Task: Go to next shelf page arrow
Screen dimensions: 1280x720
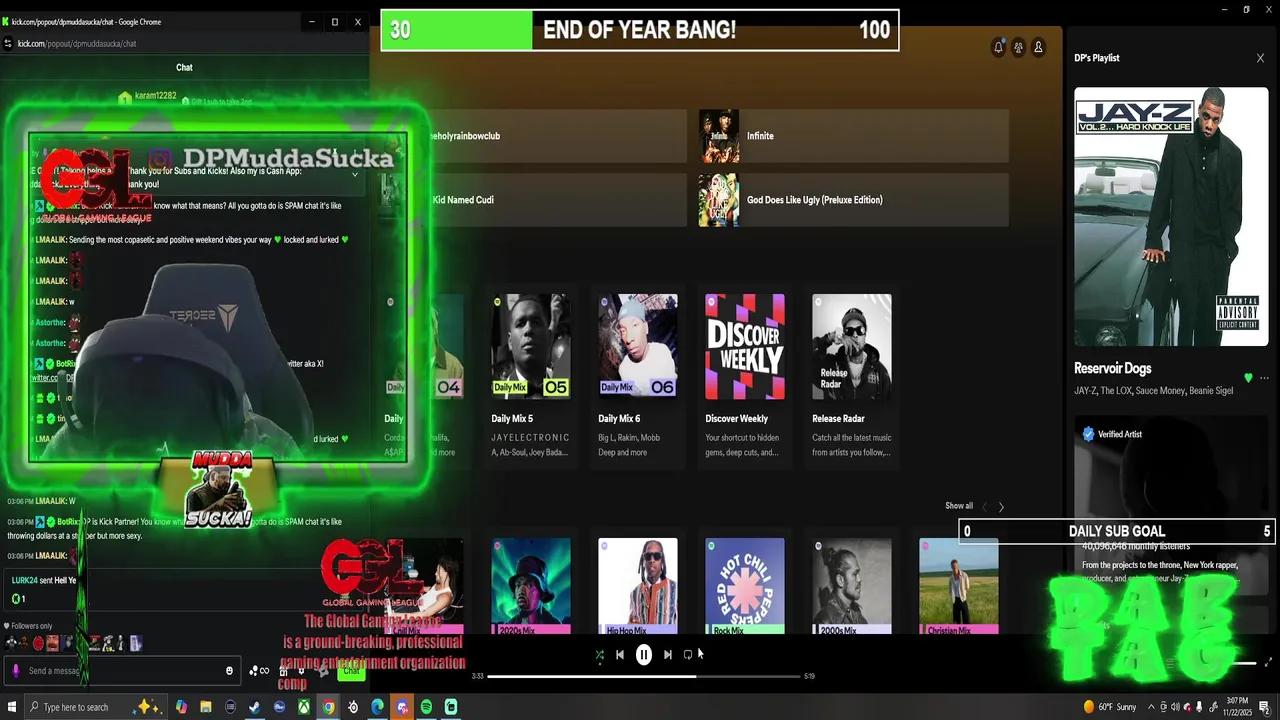Action: (x=1001, y=507)
